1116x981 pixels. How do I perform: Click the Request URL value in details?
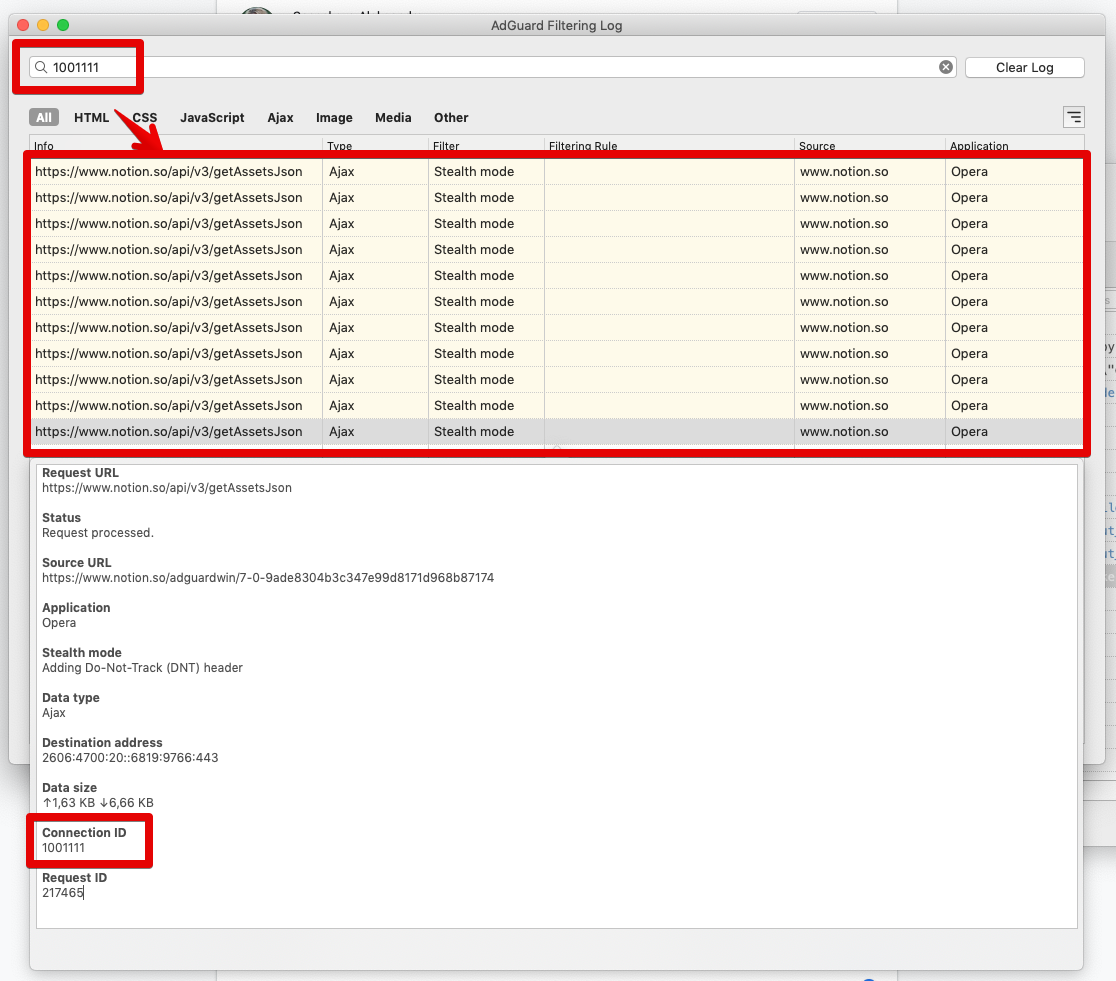click(167, 488)
